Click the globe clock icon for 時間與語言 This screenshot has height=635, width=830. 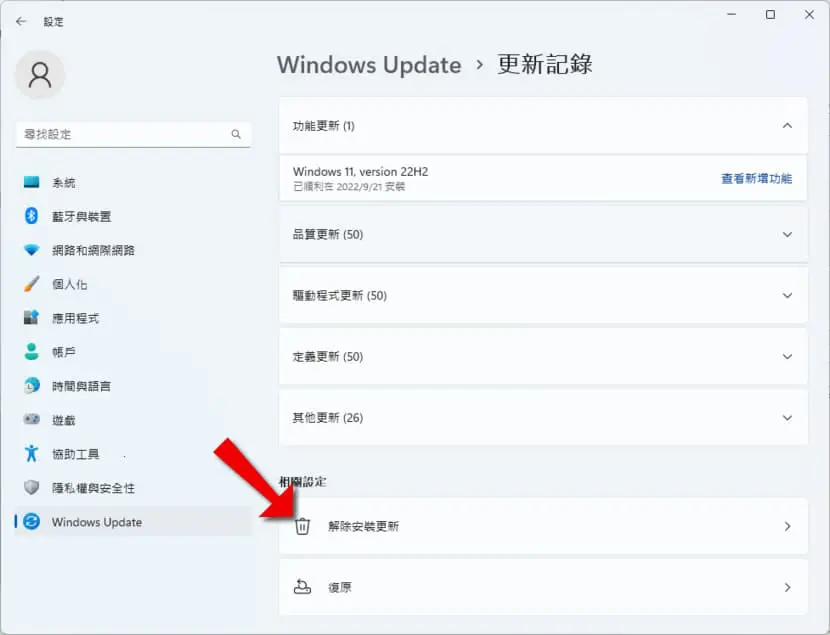(31, 385)
